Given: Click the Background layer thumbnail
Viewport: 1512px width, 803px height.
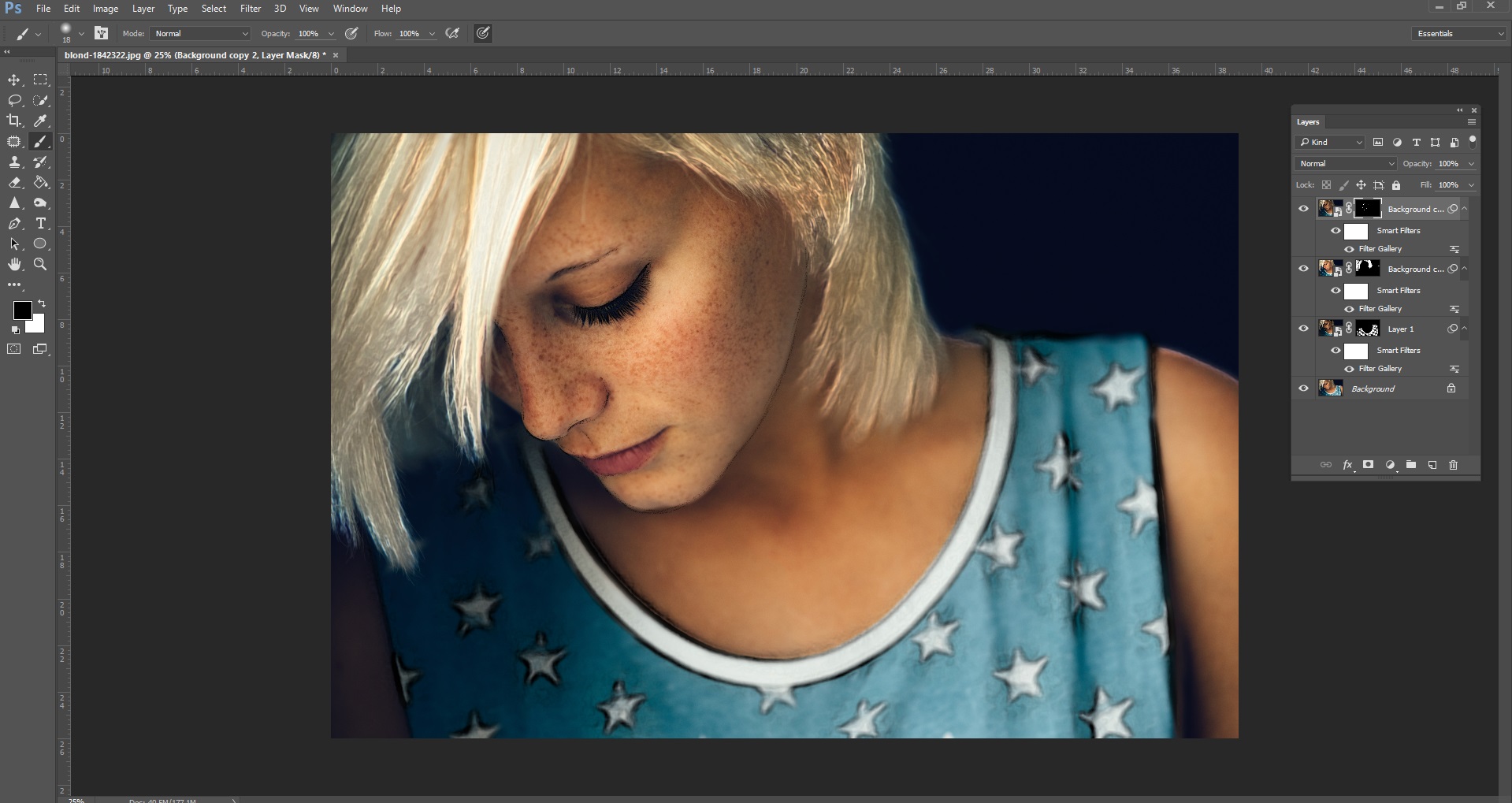Looking at the screenshot, I should click(x=1330, y=388).
